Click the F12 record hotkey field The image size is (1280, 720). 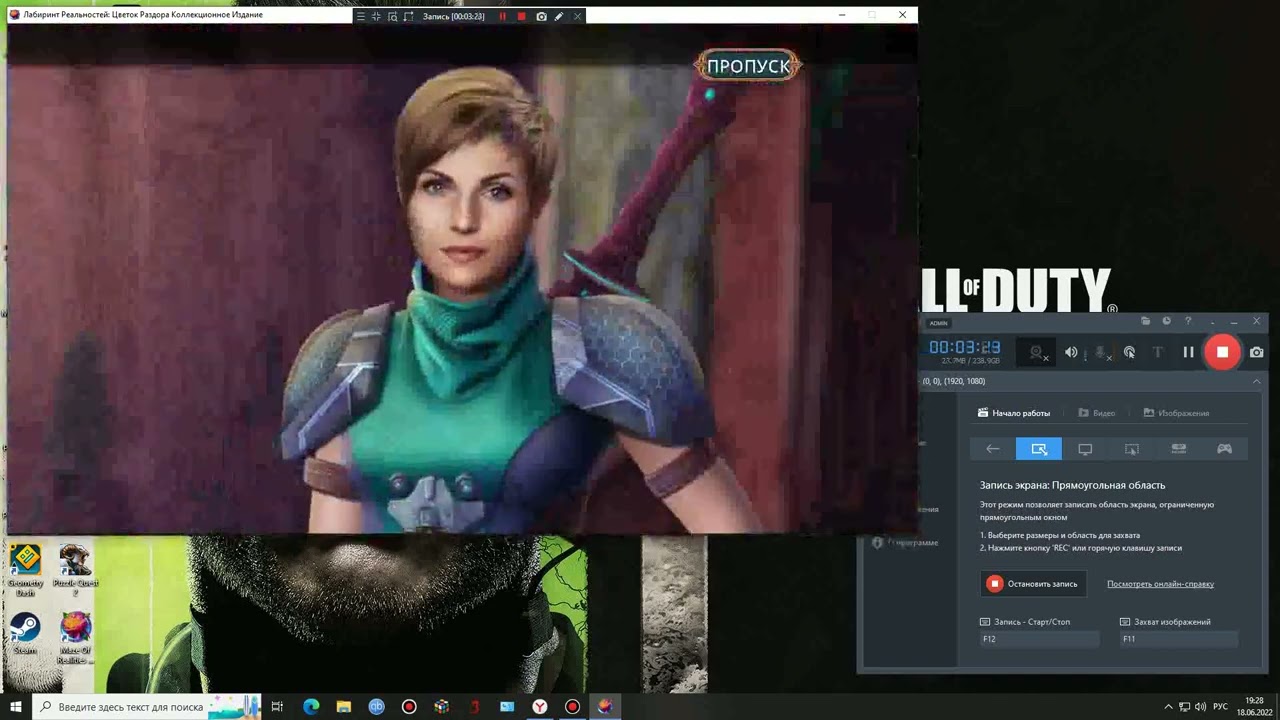[x=1039, y=639]
